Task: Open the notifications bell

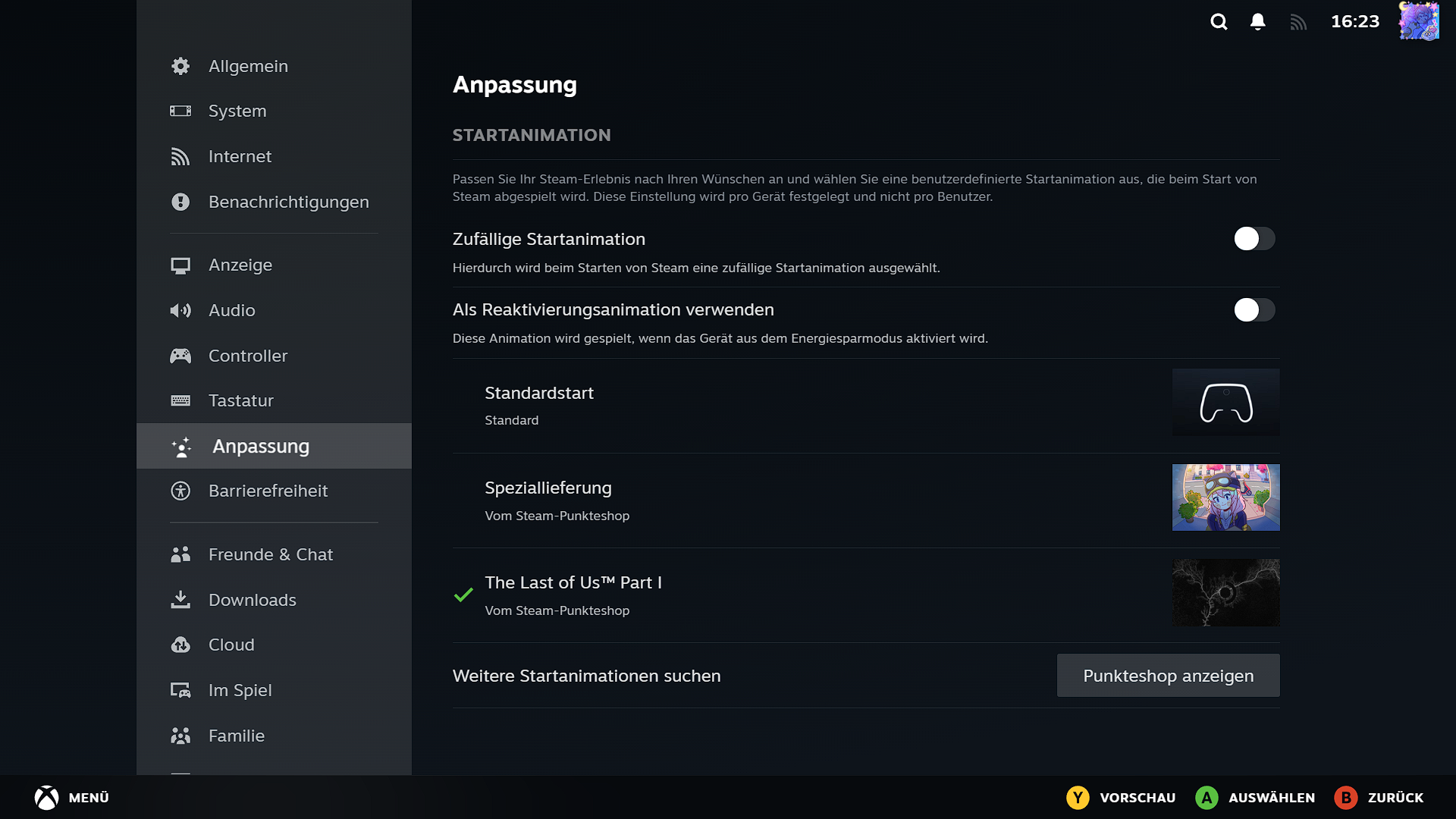Action: tap(1257, 22)
